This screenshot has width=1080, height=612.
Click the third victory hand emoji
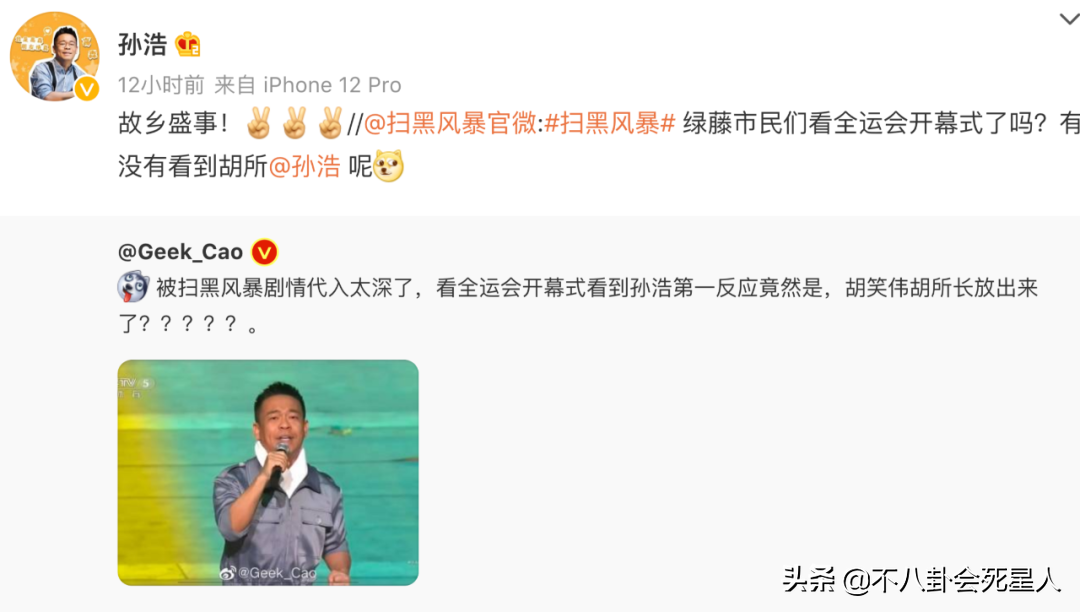pyautogui.click(x=331, y=123)
